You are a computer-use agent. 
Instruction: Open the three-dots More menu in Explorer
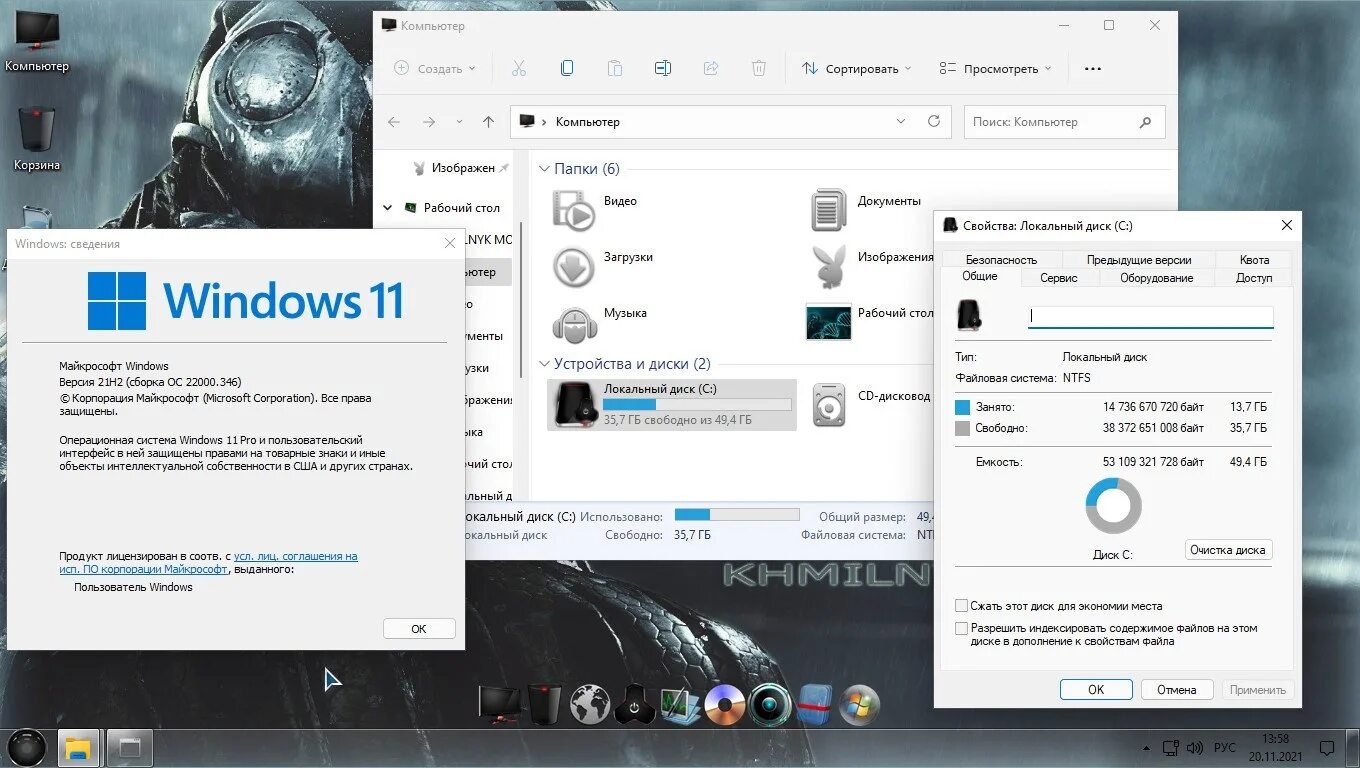pos(1093,69)
